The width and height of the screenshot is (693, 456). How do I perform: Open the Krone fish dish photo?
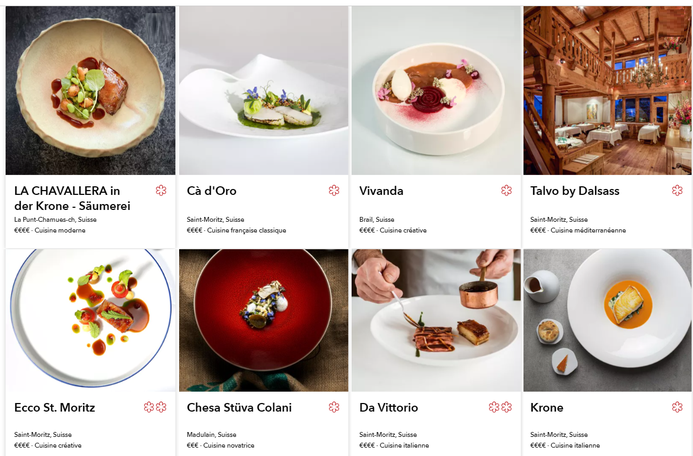[x=607, y=320]
